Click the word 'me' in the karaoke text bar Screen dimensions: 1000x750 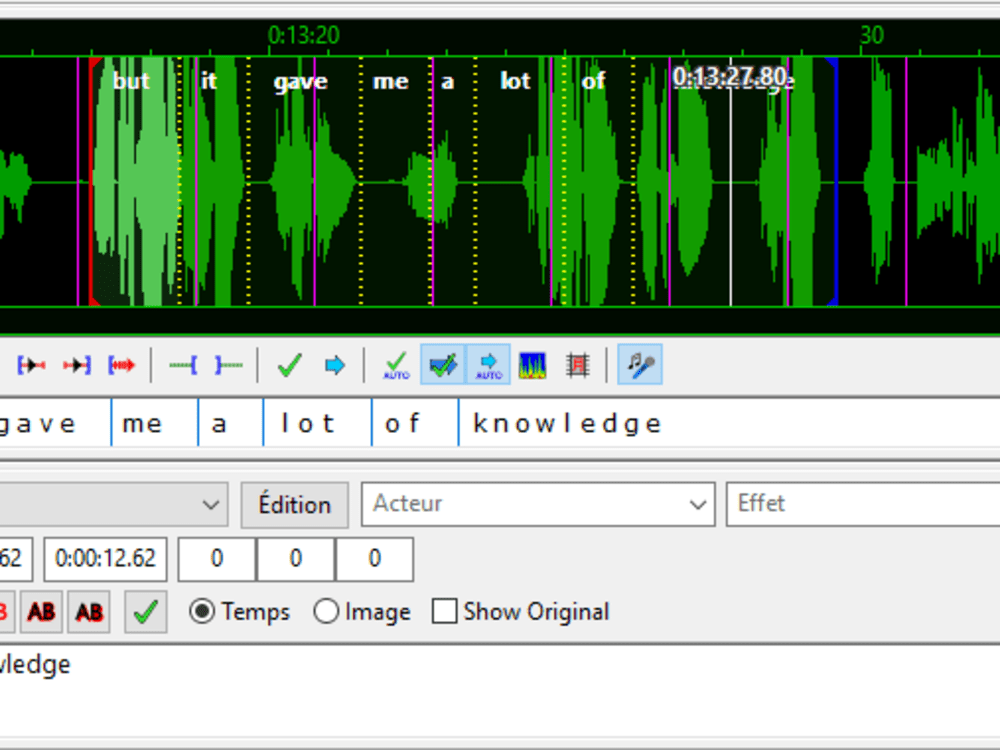[142, 423]
